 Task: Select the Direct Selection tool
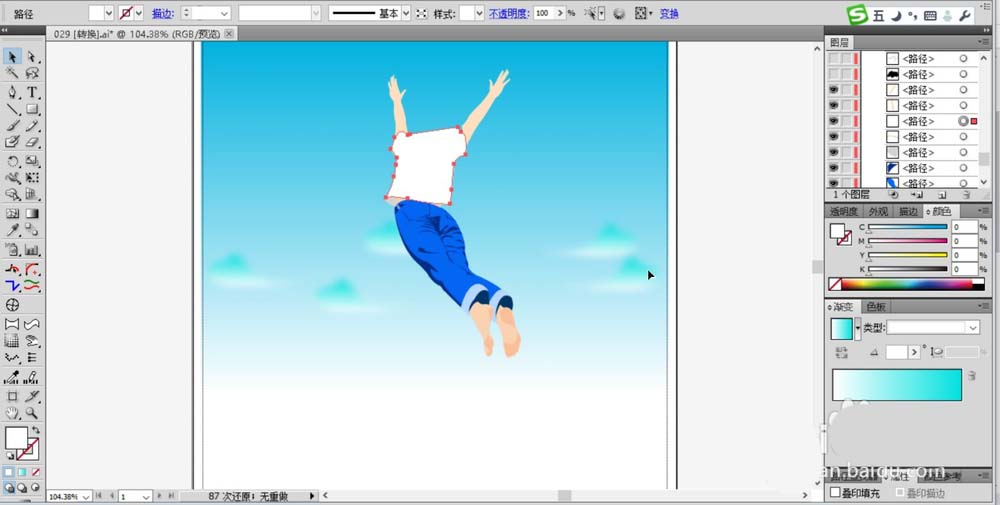32,58
